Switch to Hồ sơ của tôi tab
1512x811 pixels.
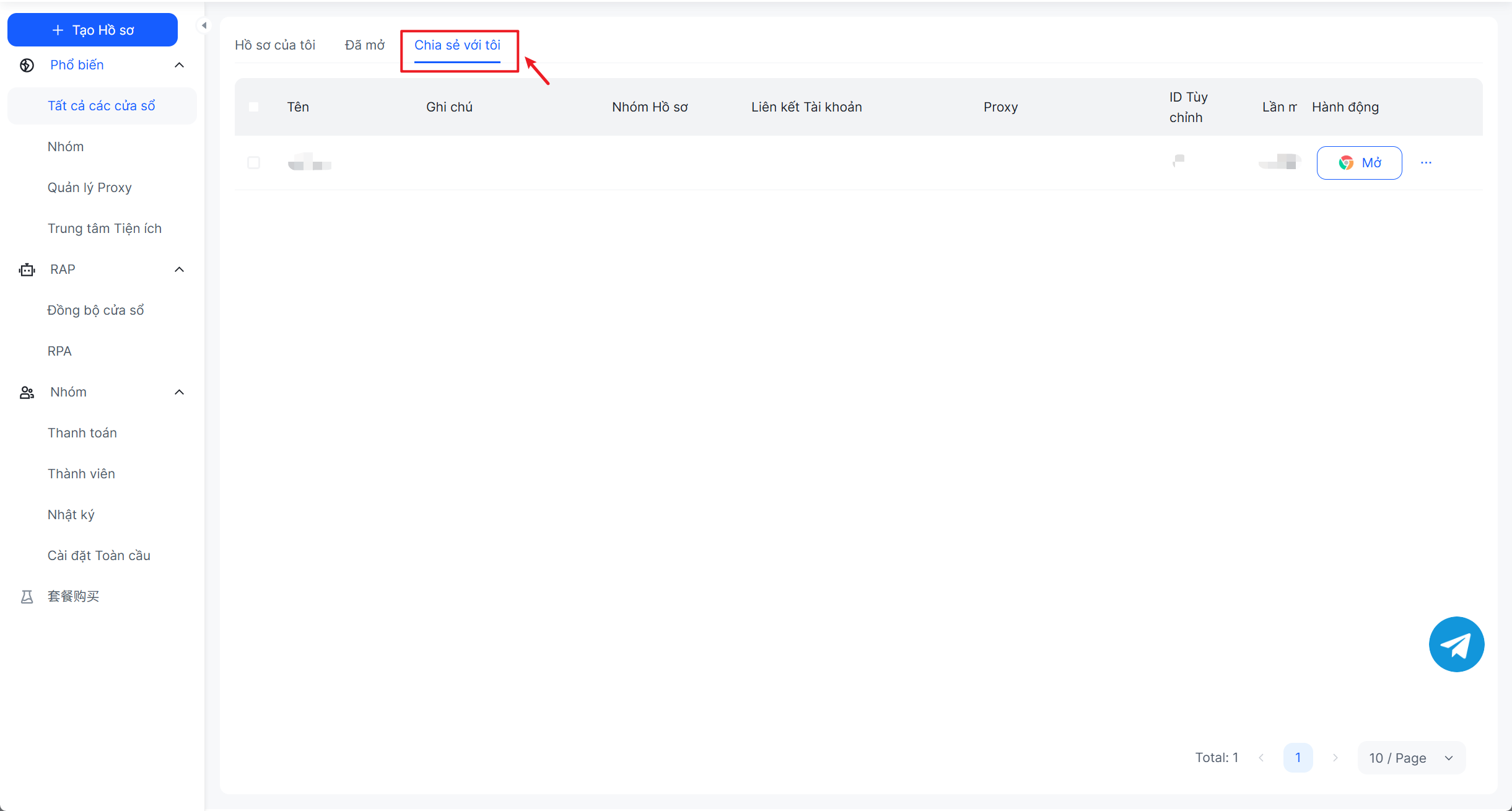[x=275, y=45]
